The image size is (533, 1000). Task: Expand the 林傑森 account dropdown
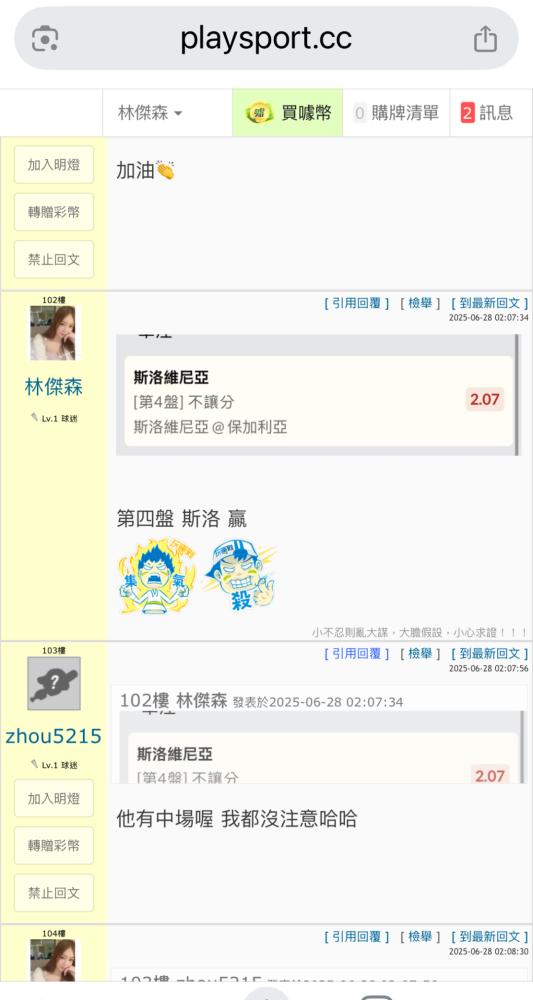(x=150, y=113)
